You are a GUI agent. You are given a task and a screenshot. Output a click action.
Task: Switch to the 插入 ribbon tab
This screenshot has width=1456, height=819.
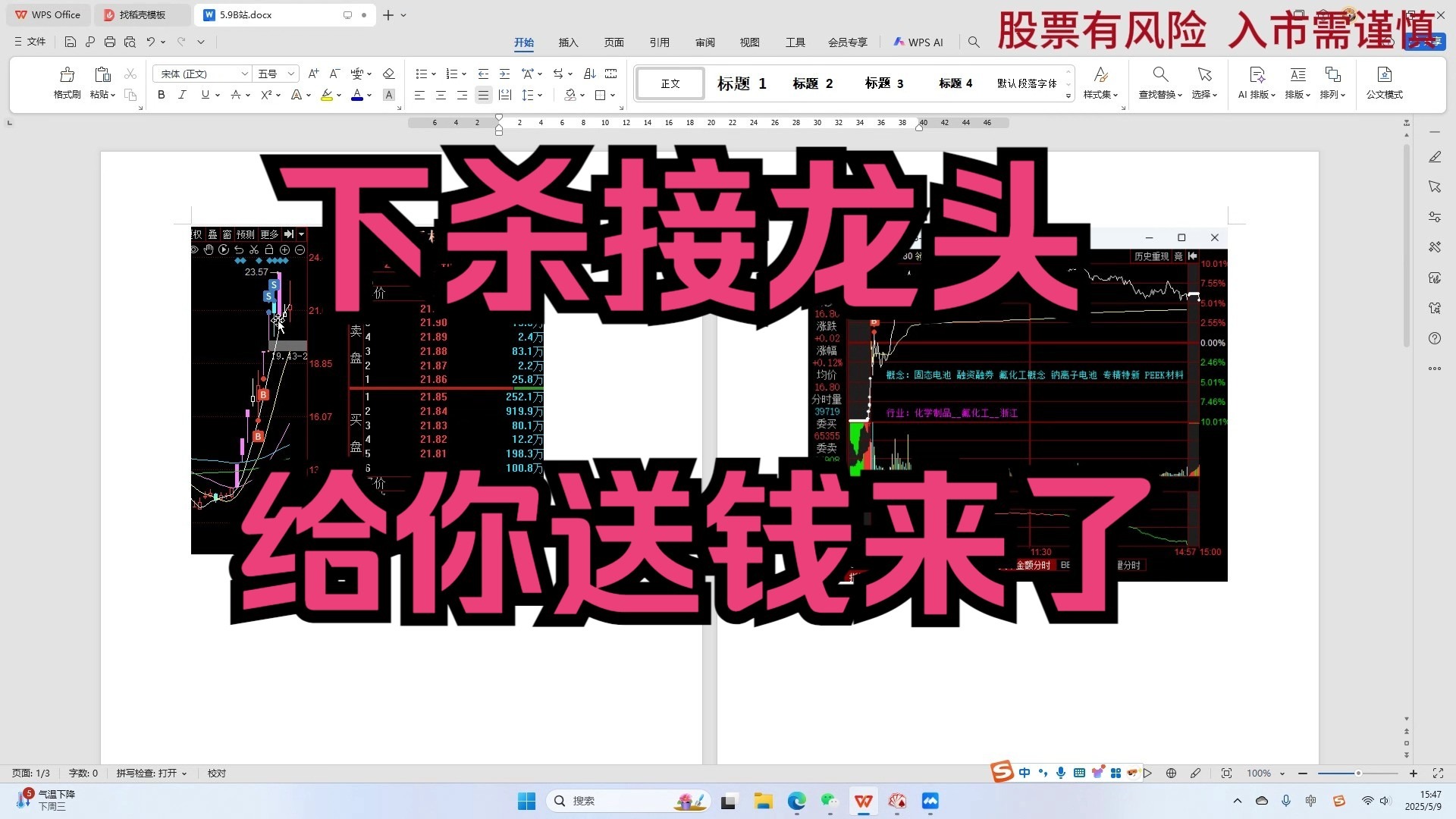pos(569,42)
